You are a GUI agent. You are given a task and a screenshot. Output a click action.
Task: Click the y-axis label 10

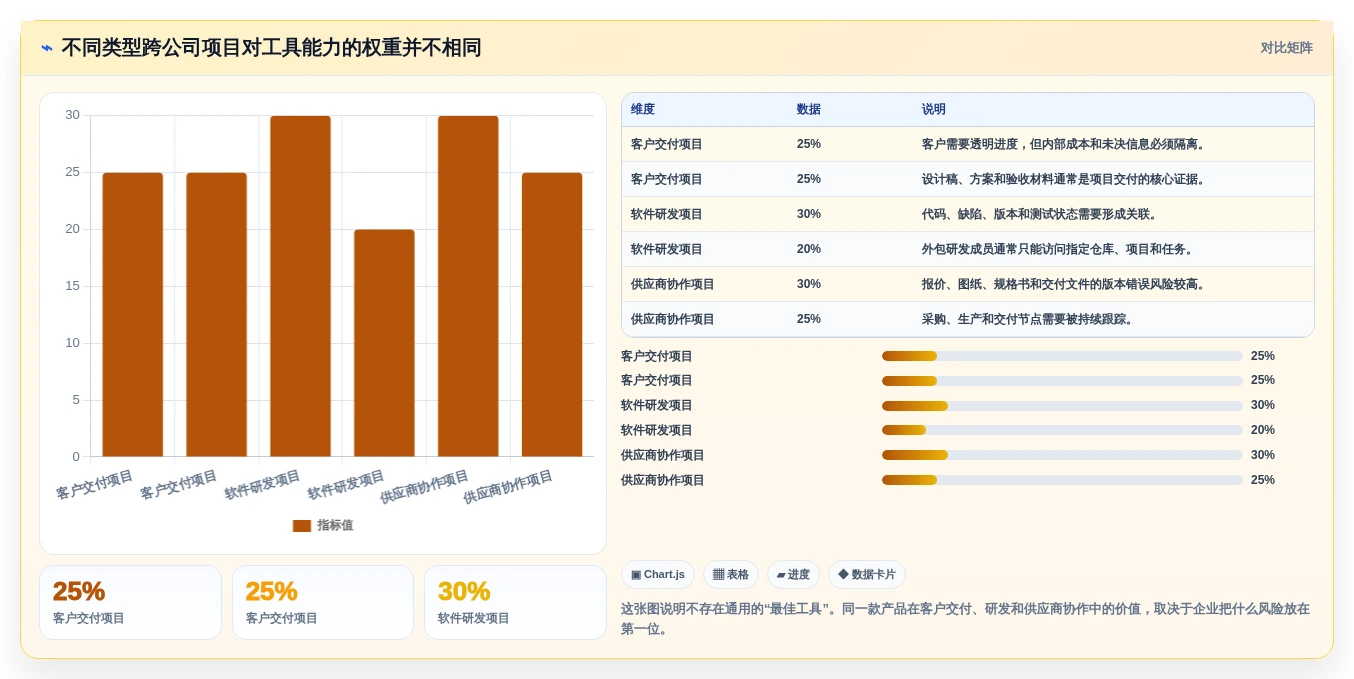coord(72,343)
